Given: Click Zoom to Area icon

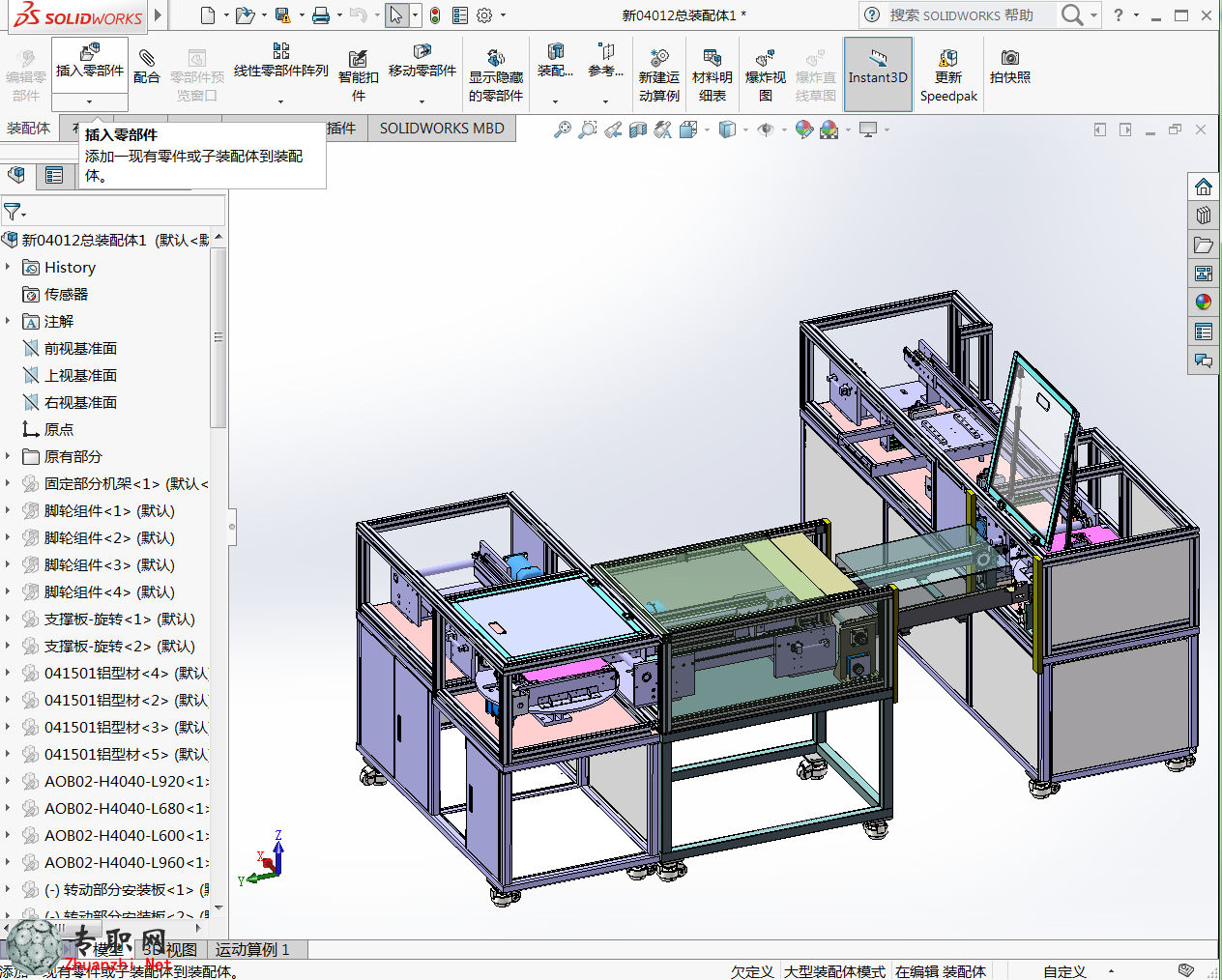Looking at the screenshot, I should [587, 130].
